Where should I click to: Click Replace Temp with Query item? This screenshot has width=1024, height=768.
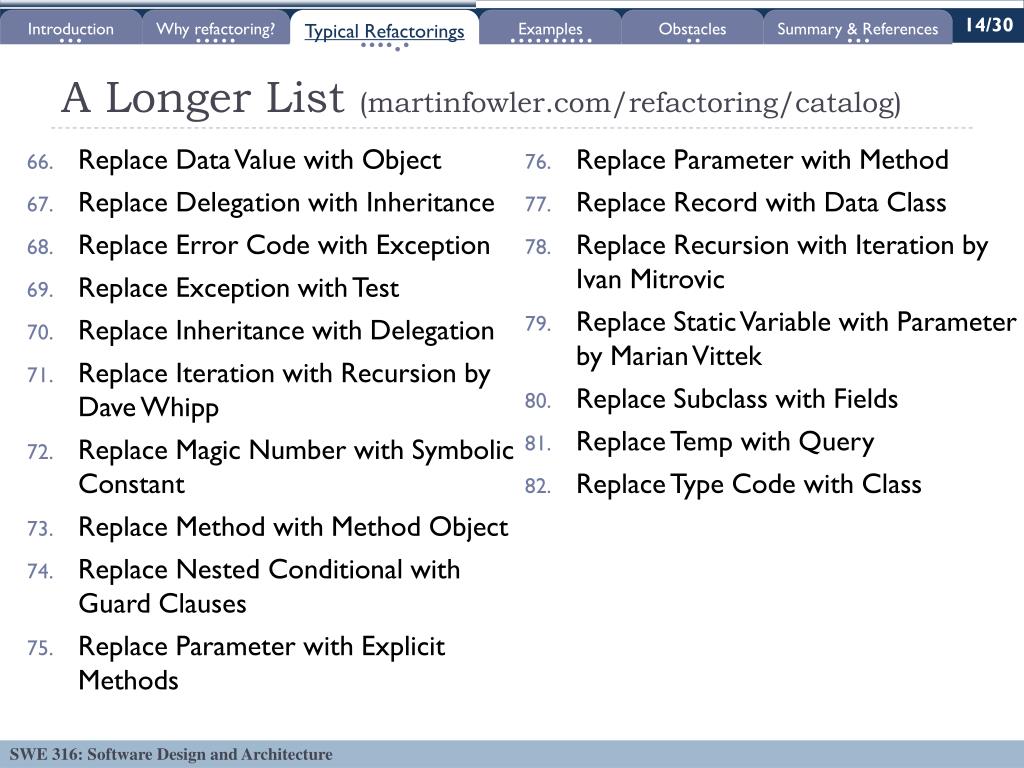(x=725, y=443)
